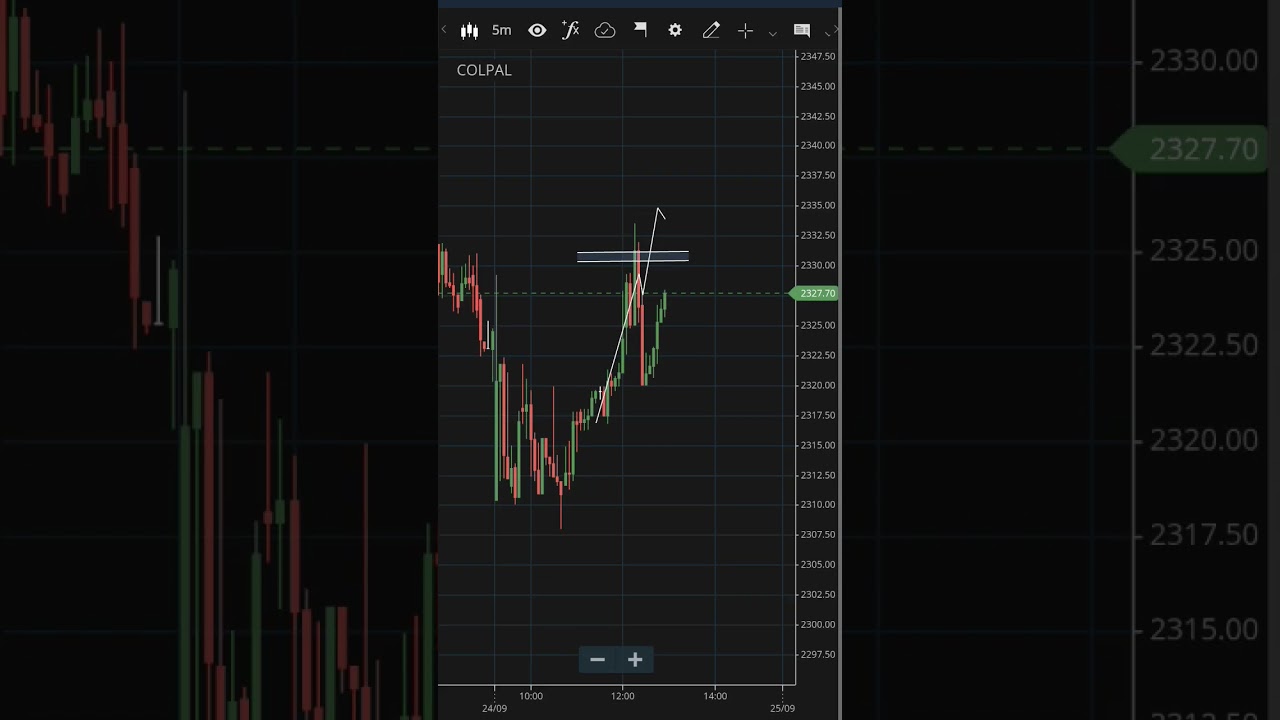Viewport: 1280px width, 720px height.
Task: Click the 2300.00 price axis label
Action: [817, 624]
